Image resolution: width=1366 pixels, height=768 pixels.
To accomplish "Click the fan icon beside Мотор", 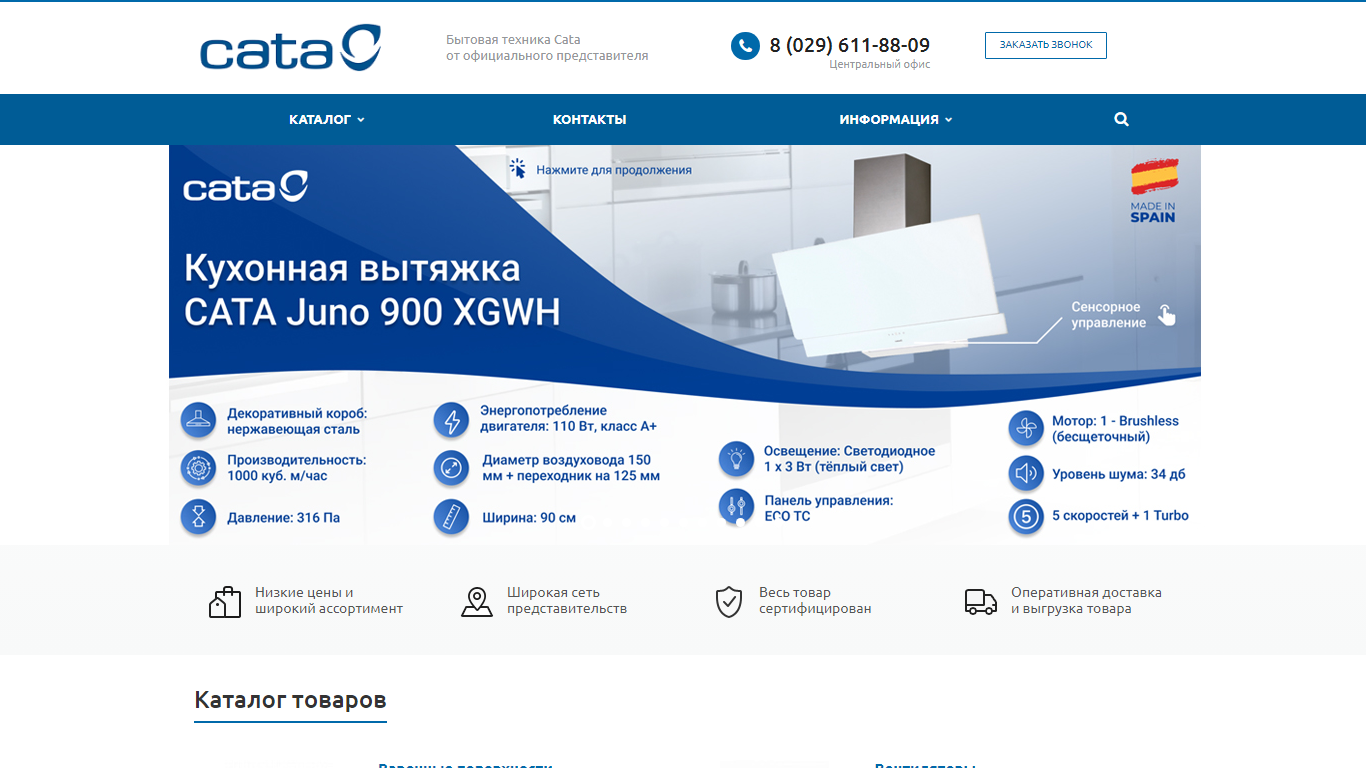I will 1026,429.
